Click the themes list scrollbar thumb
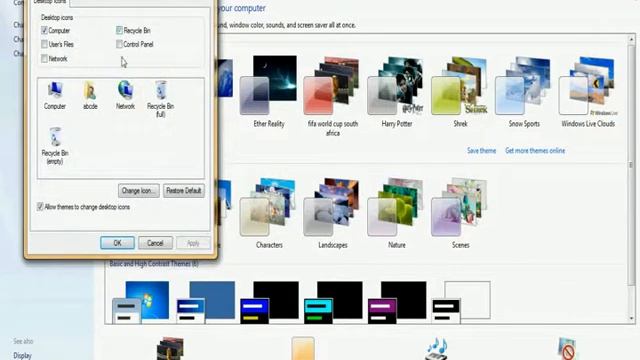This screenshot has width=640, height=360. [631, 164]
